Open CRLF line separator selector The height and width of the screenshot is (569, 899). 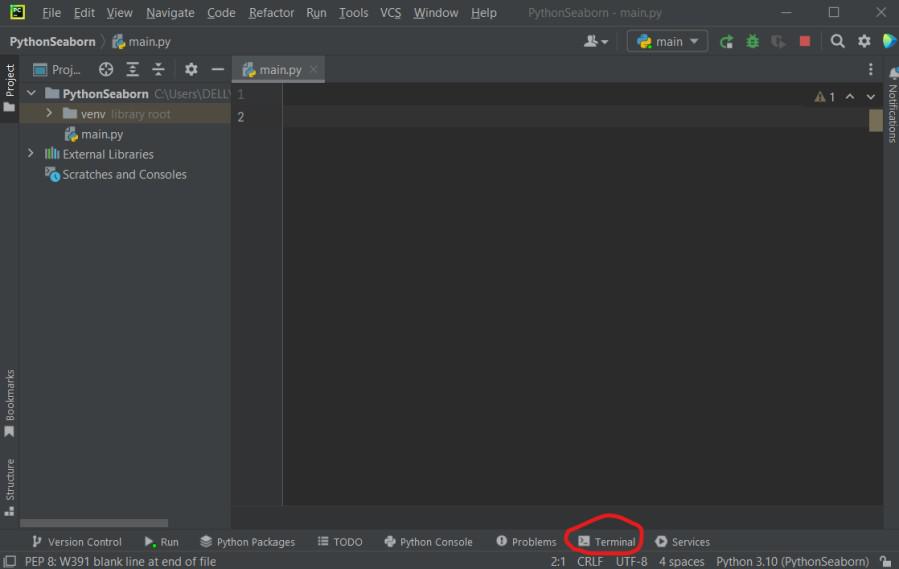pyautogui.click(x=590, y=562)
